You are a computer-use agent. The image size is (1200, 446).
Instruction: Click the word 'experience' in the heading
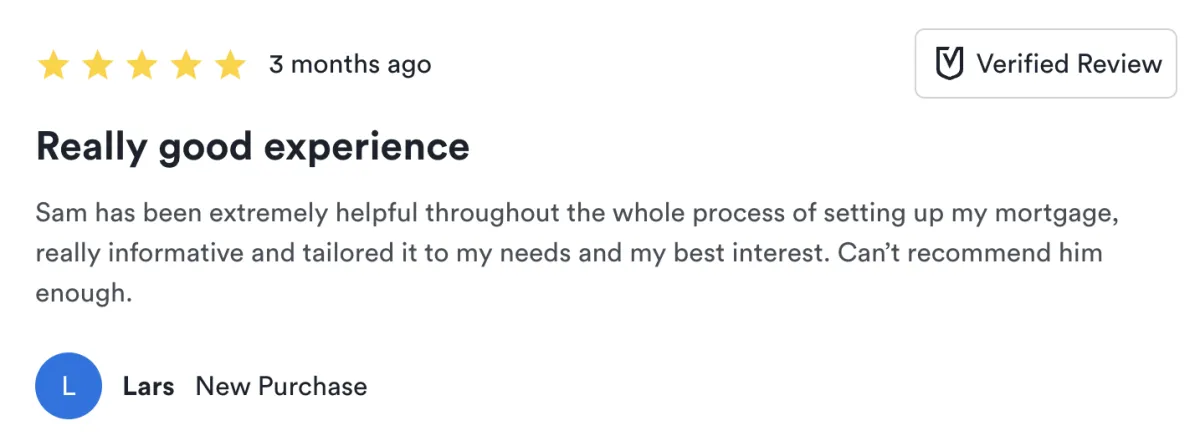(x=366, y=147)
